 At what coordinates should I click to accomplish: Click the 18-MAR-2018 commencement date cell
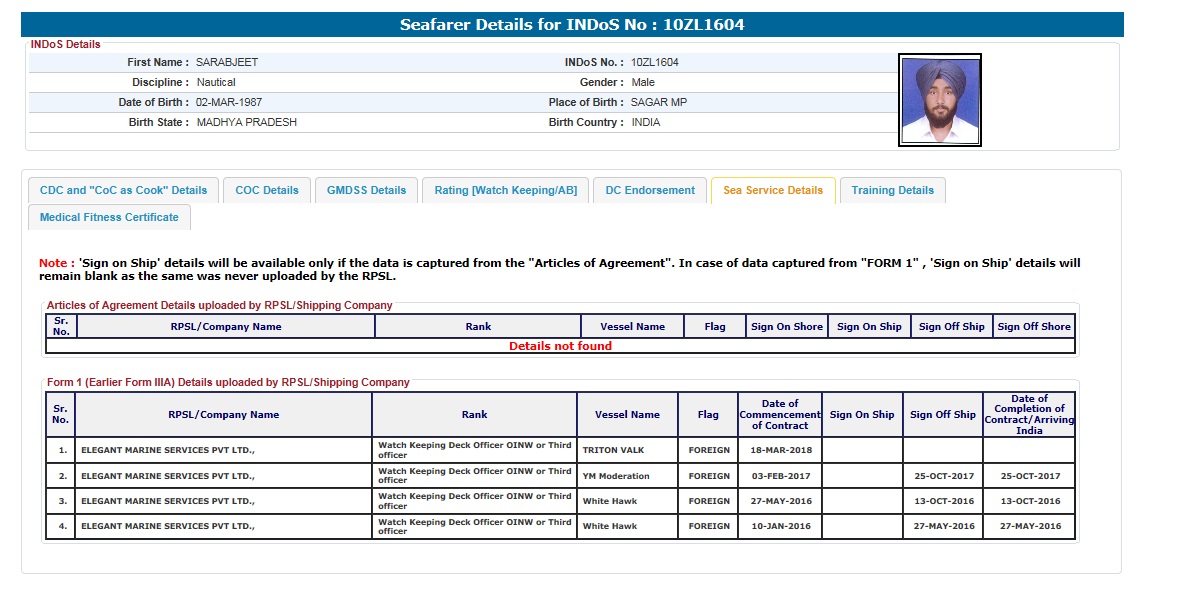[780, 451]
